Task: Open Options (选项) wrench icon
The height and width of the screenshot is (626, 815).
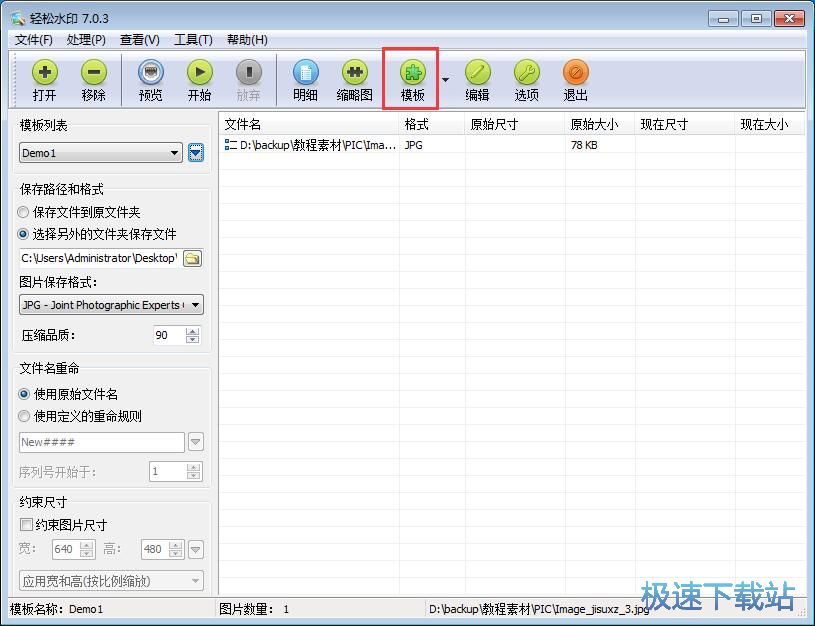Action: (527, 72)
